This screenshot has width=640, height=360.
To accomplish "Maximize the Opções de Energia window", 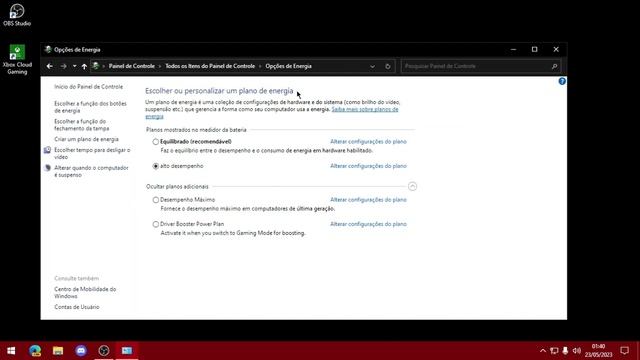I will [535, 49].
